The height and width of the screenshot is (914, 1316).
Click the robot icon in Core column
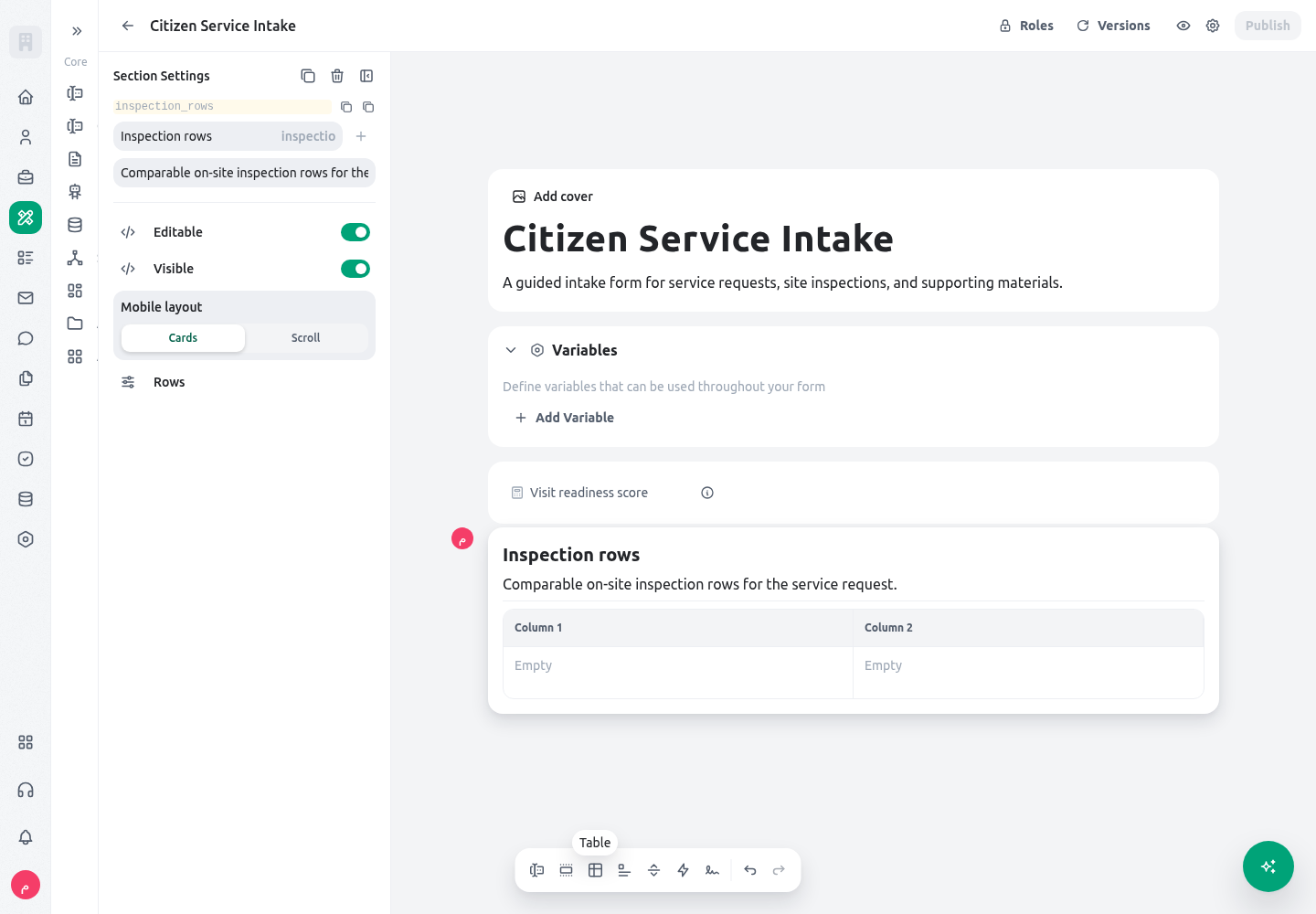coord(75,192)
